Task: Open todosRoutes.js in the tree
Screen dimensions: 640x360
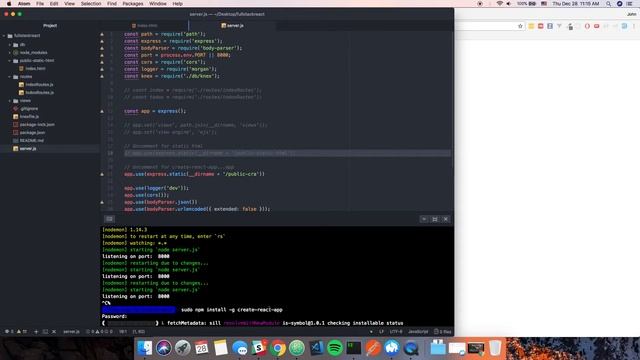Action: (39, 93)
